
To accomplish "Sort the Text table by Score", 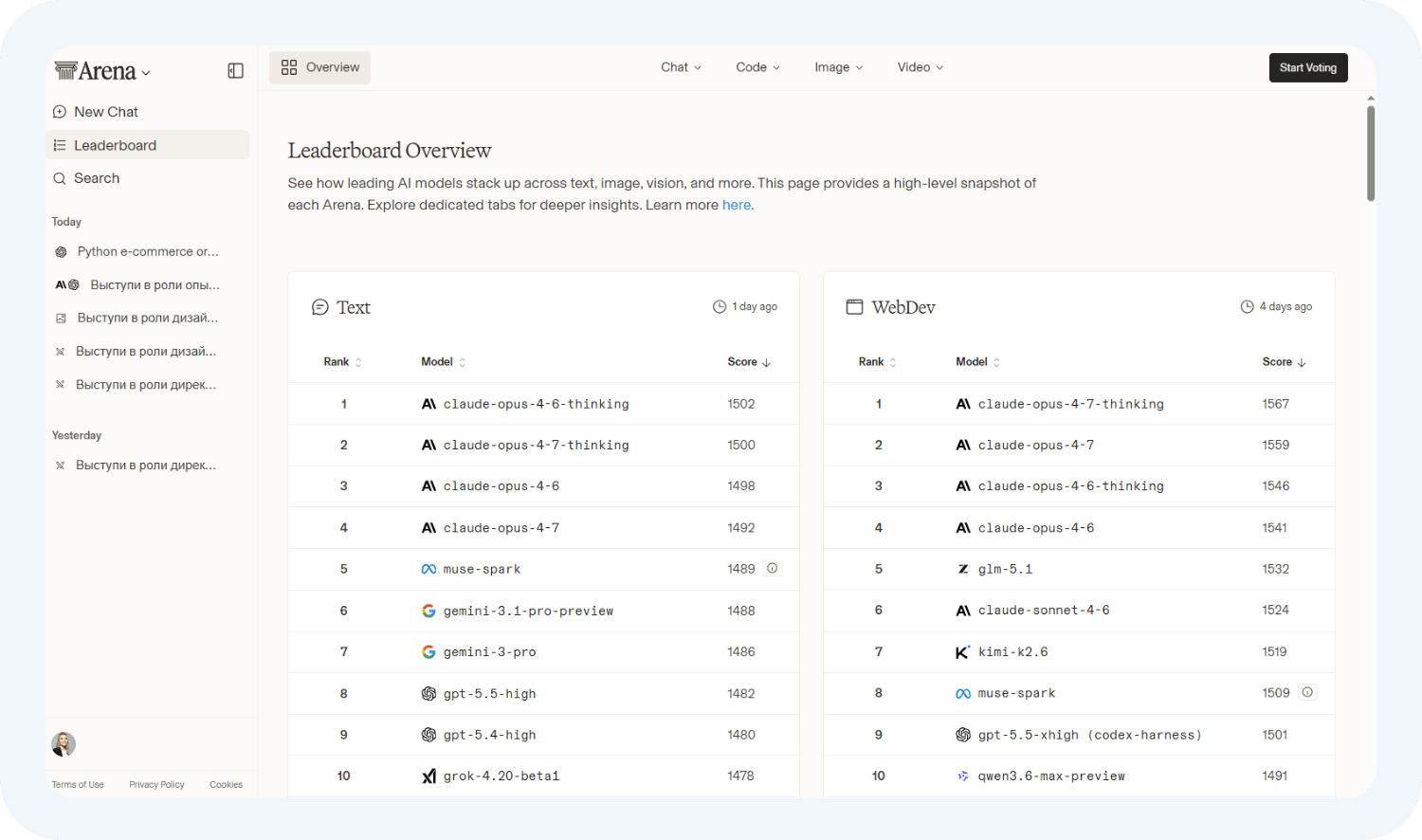I will pos(749,362).
